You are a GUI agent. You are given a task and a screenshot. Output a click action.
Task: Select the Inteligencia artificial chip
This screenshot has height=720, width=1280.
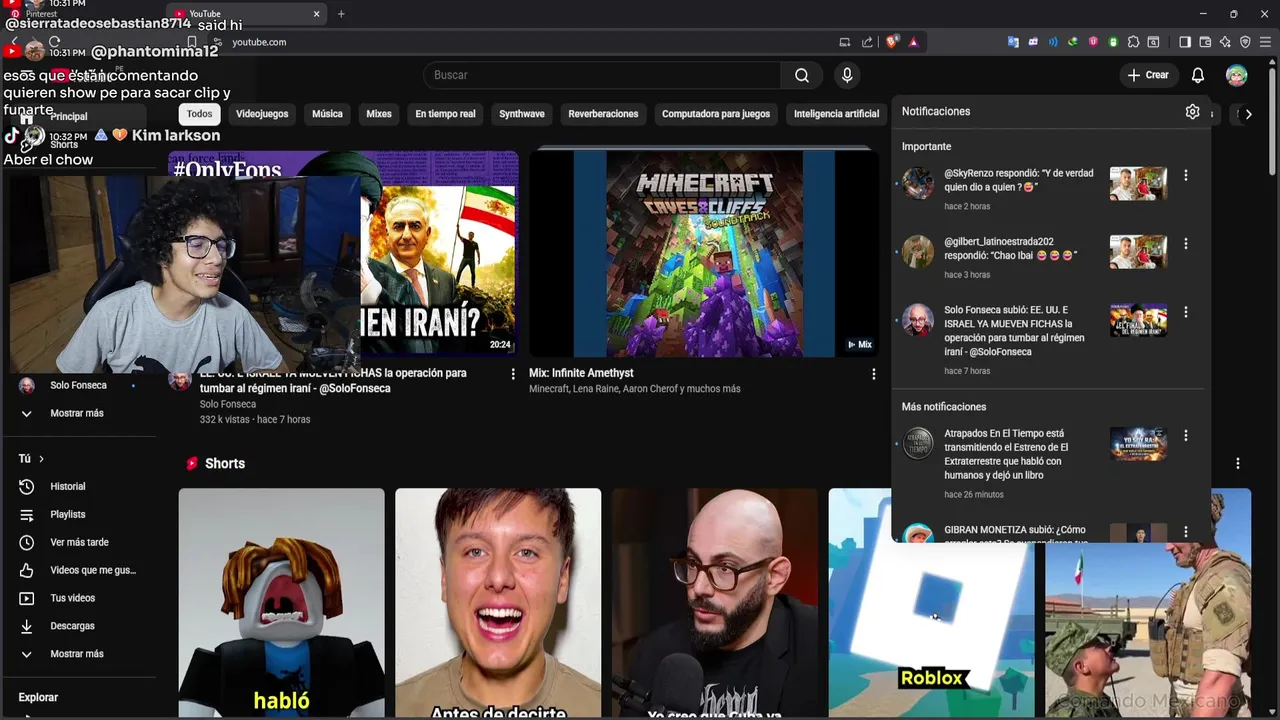tap(836, 114)
